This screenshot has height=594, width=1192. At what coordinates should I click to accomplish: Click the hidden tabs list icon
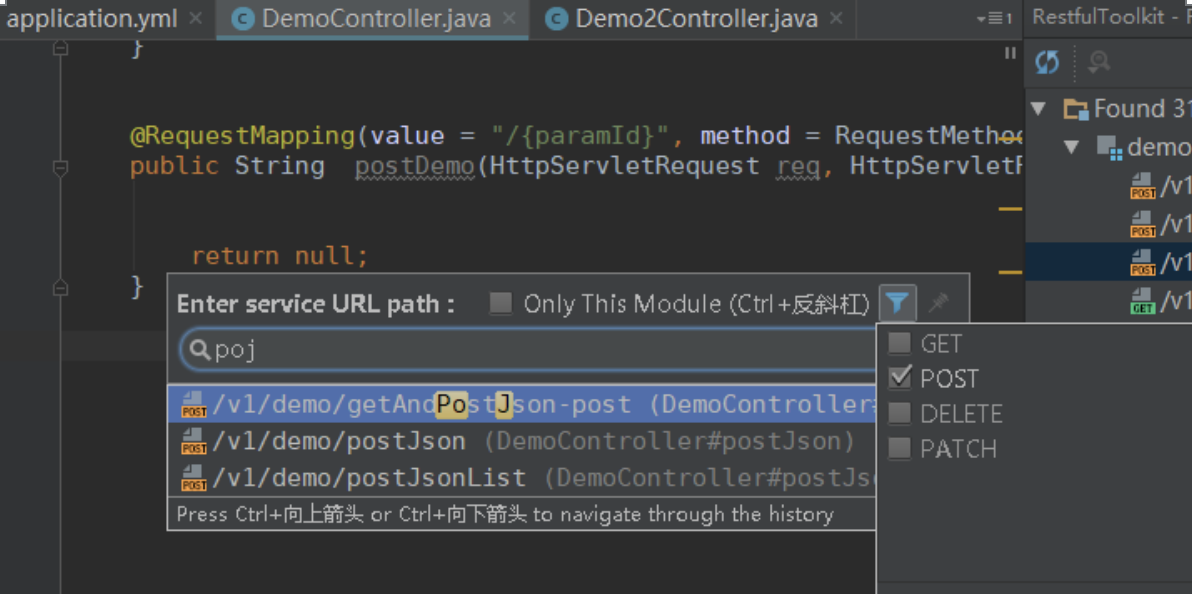(x=994, y=18)
